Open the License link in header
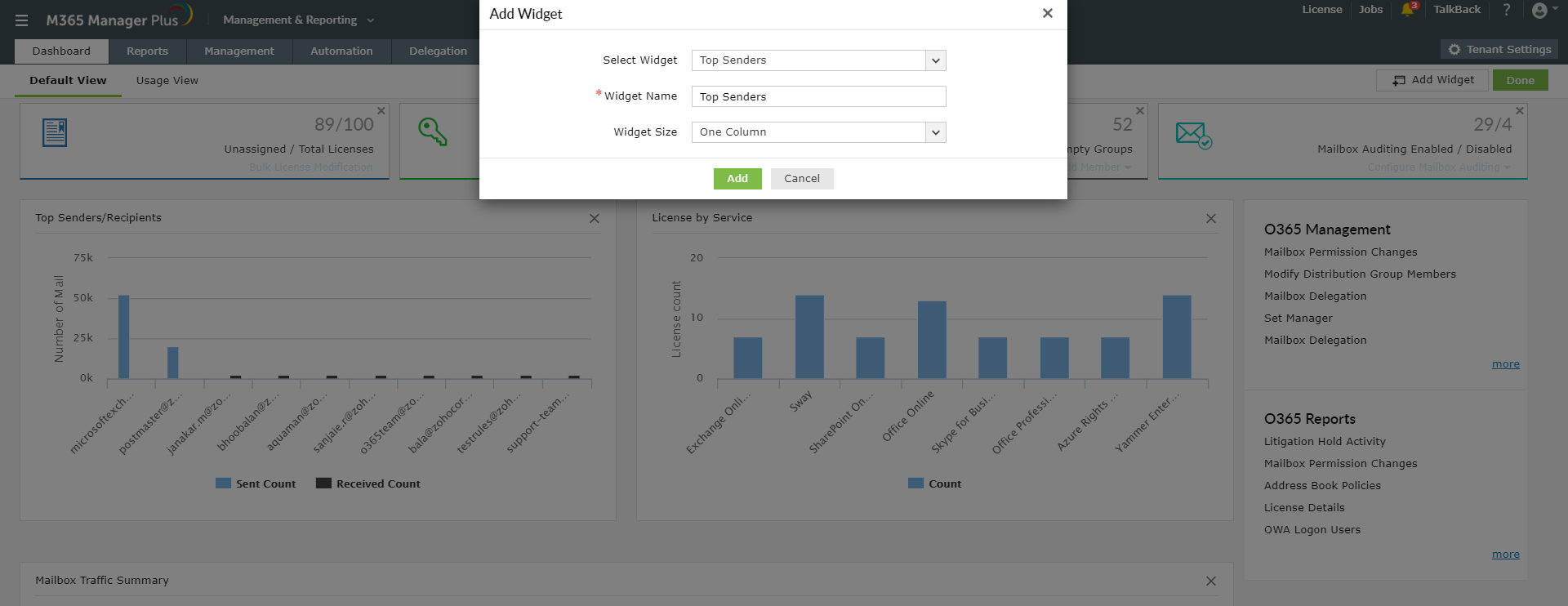The height and width of the screenshot is (606, 1568). point(1322,10)
